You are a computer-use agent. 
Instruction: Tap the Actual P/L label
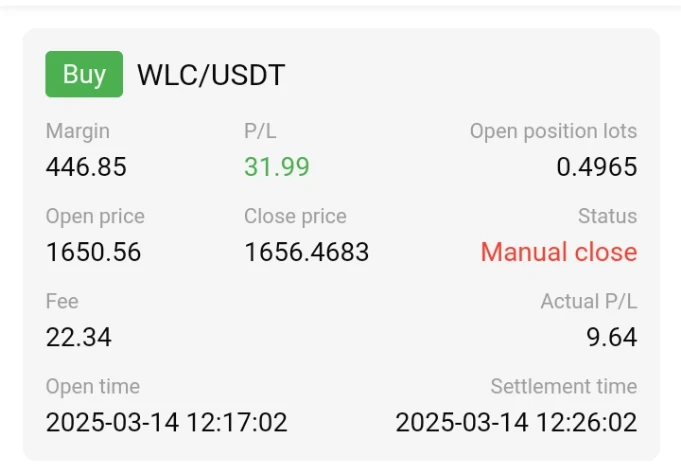point(588,301)
